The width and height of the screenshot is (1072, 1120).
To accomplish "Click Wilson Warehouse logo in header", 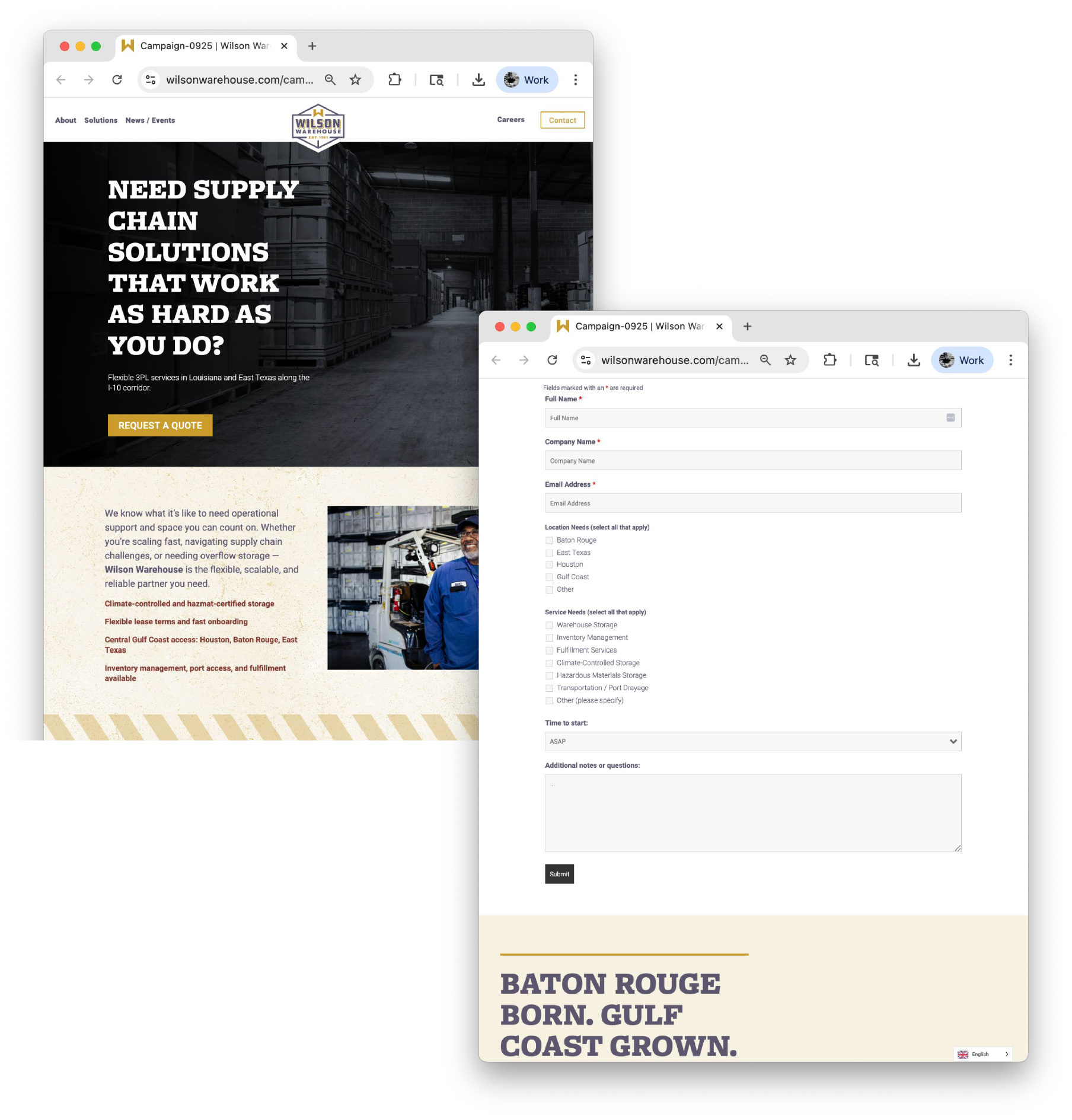I will [x=318, y=127].
